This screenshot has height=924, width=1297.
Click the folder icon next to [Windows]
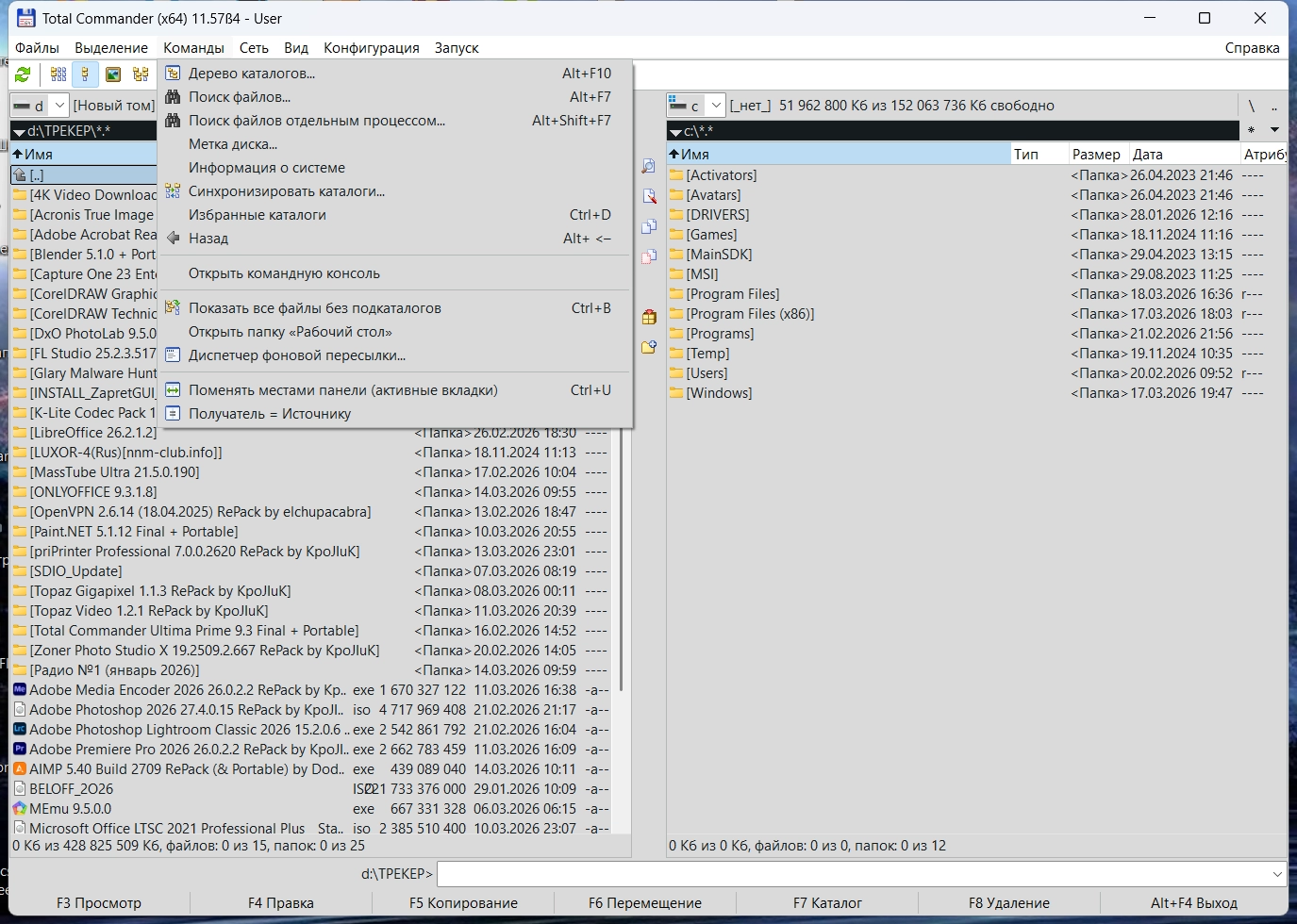pos(676,392)
